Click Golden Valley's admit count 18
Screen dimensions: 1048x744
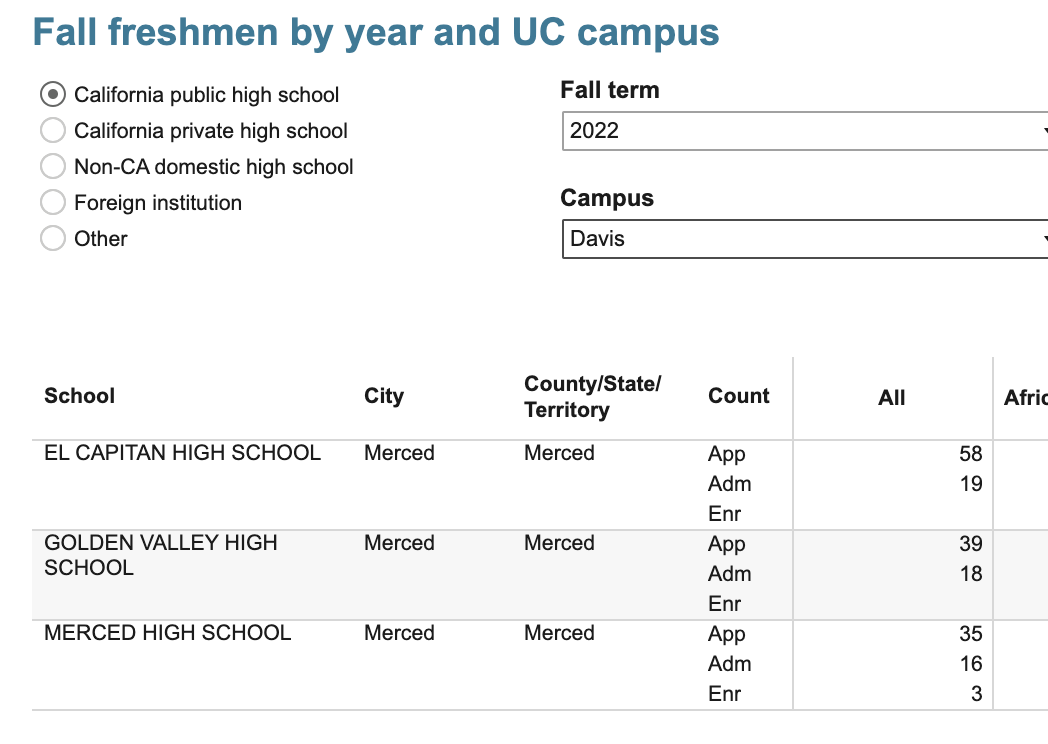(970, 574)
